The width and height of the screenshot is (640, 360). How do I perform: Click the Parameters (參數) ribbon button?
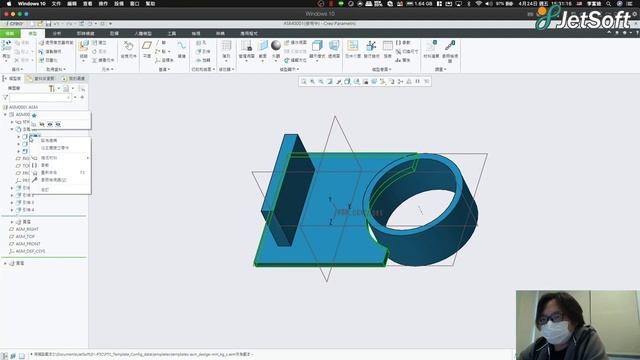coord(403,42)
